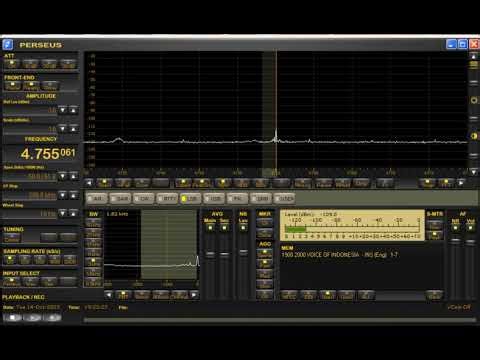Screen dimensions: 480x360
Task: Lower the Wheel Step value
Action: tap(63, 213)
